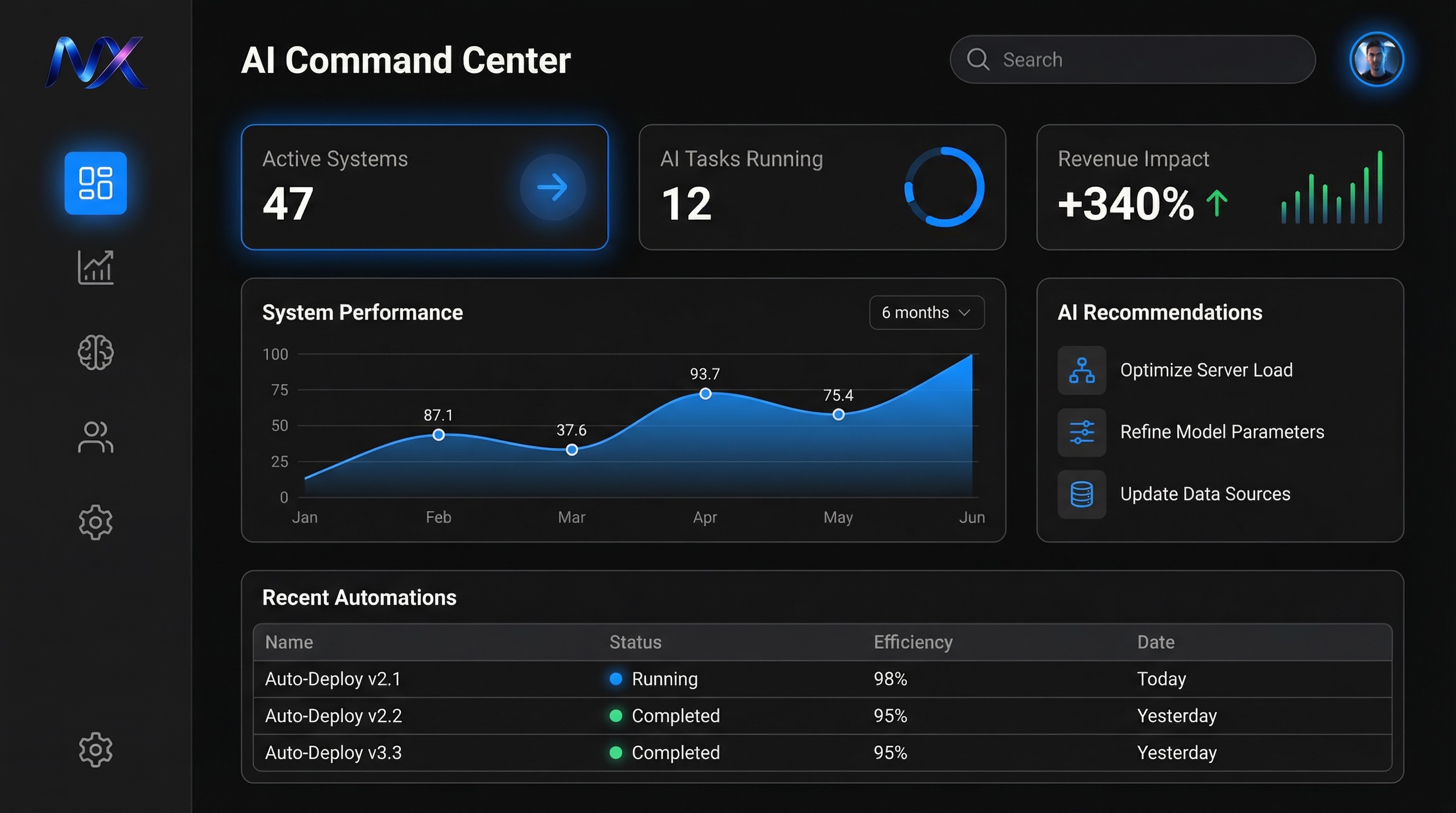This screenshot has width=1456, height=813.
Task: Click the search magnifier icon
Action: tap(978, 59)
